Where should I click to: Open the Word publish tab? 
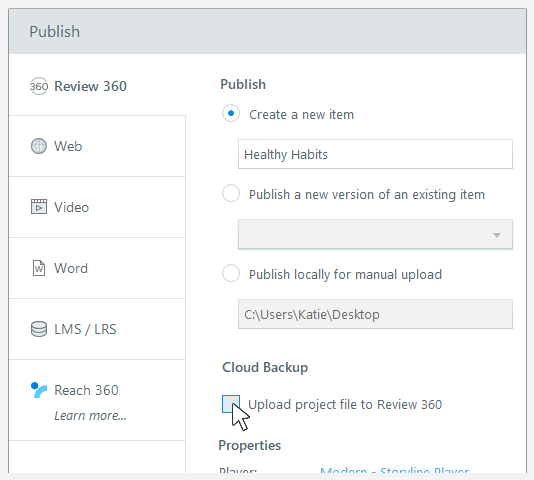(x=97, y=268)
